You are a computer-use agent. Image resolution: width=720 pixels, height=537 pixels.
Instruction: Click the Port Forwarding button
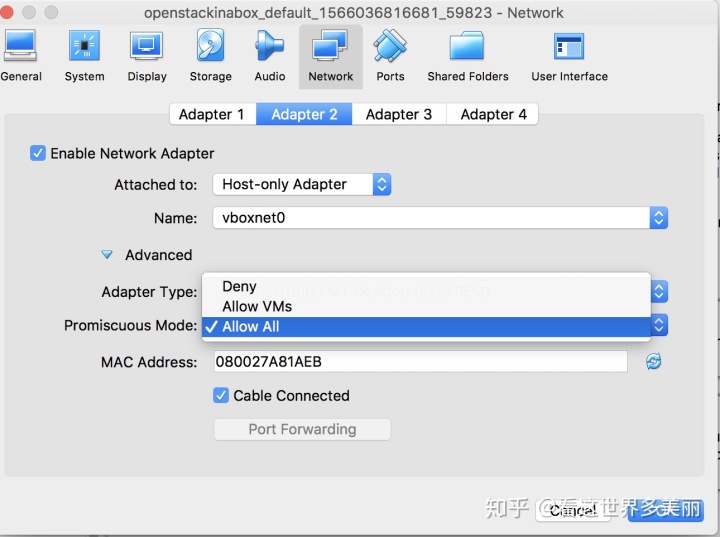302,429
